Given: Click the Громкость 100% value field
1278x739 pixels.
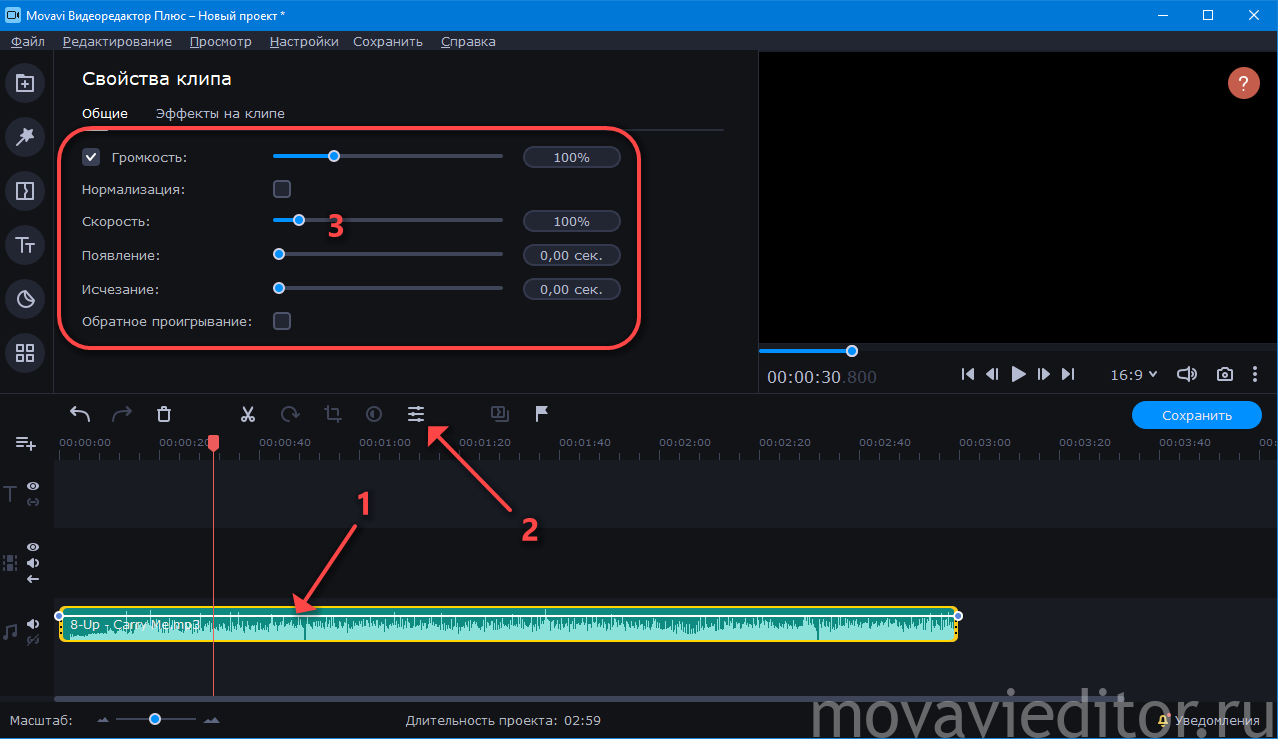Looking at the screenshot, I should click(x=572, y=157).
